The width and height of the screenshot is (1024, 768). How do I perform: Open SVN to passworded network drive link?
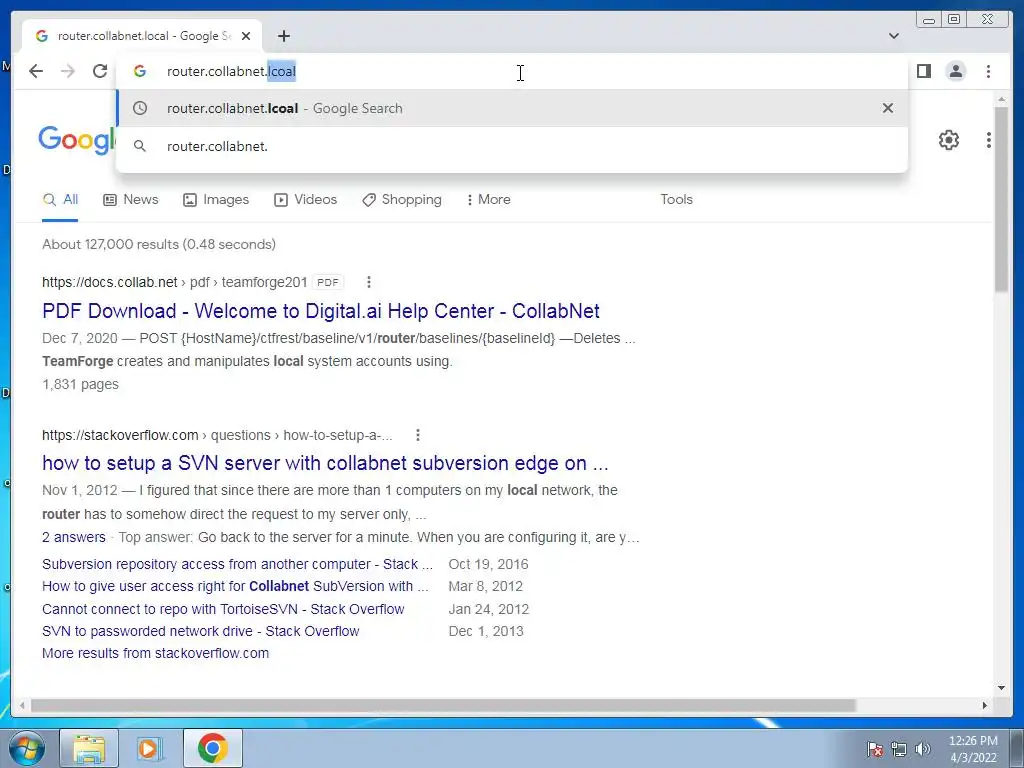200,632
